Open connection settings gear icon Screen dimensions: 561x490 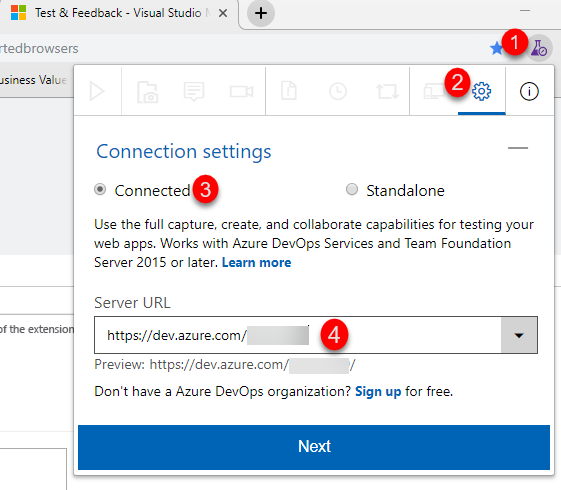coord(481,91)
